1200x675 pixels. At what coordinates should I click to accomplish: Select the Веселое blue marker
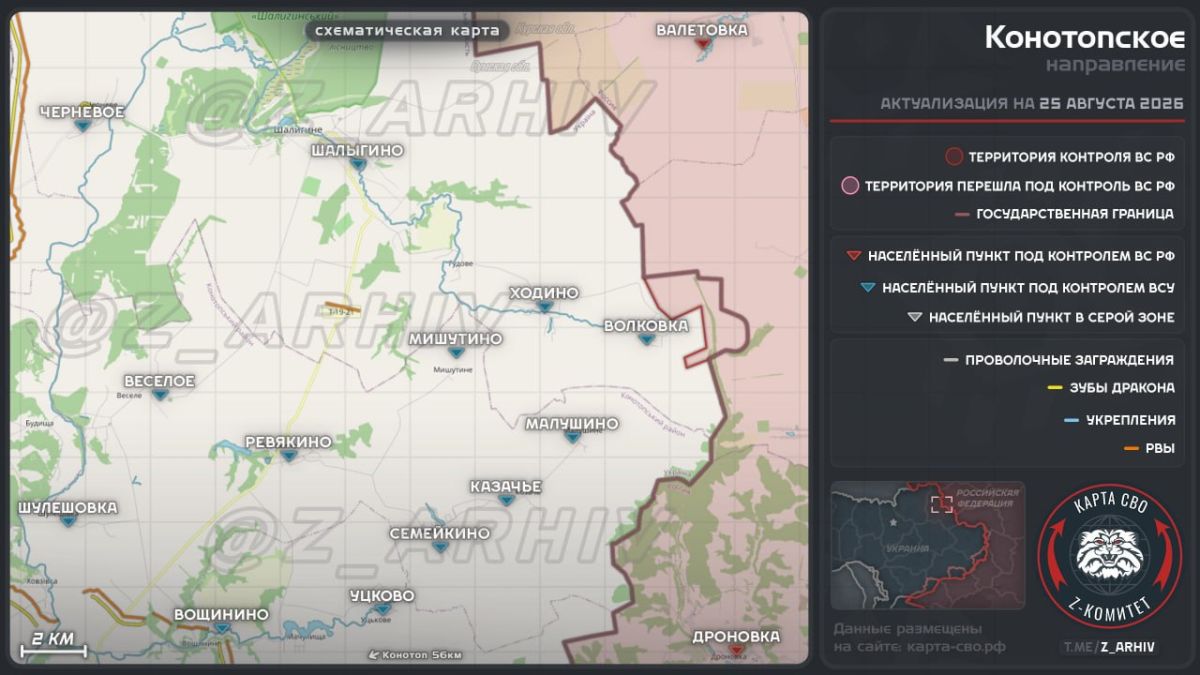click(x=160, y=395)
